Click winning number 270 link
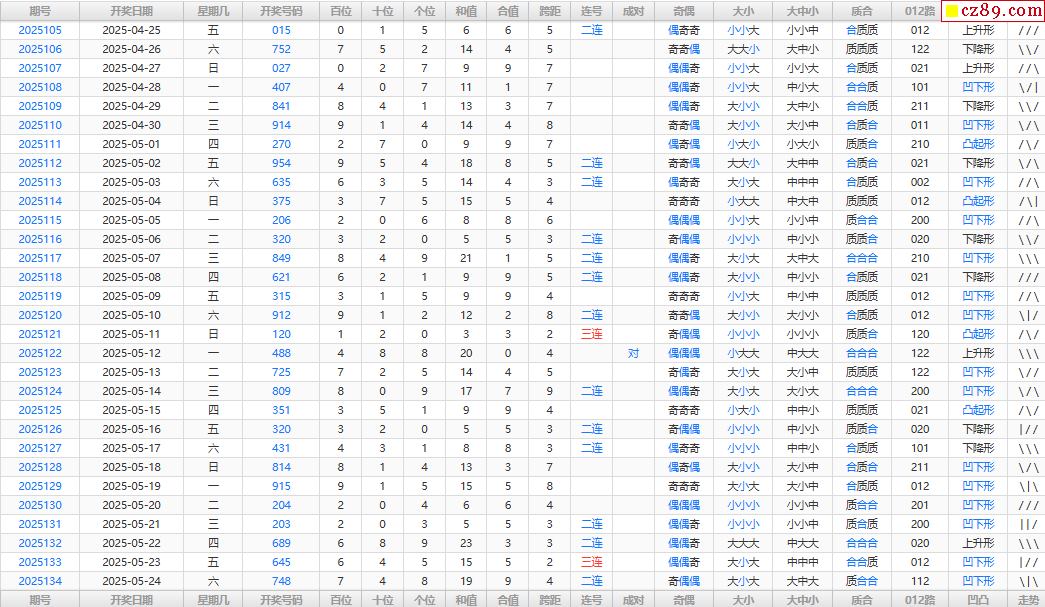The height and width of the screenshot is (607, 1045). click(281, 144)
